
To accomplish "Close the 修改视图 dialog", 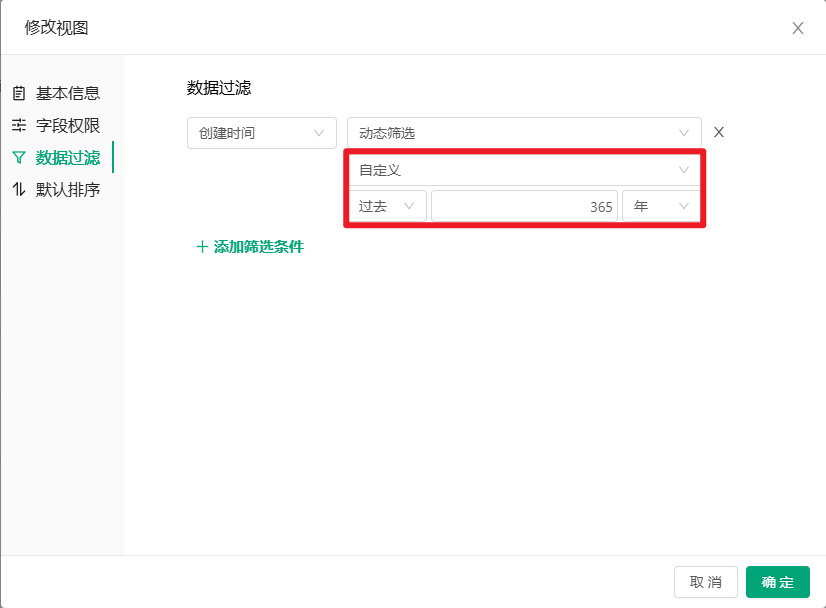I will (x=797, y=28).
